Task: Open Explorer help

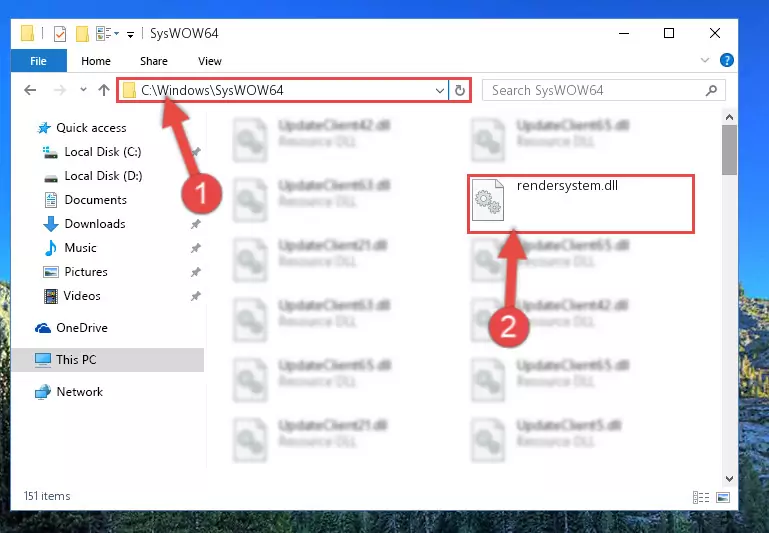Action: (726, 60)
